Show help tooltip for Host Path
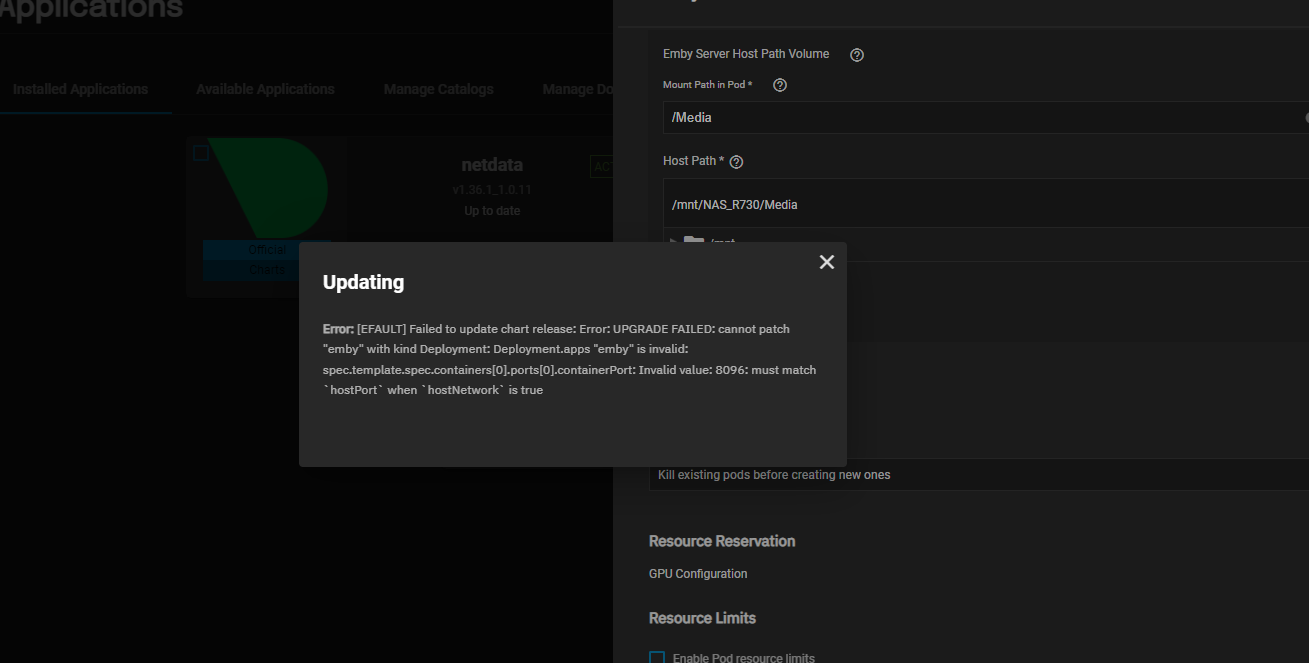 point(736,162)
